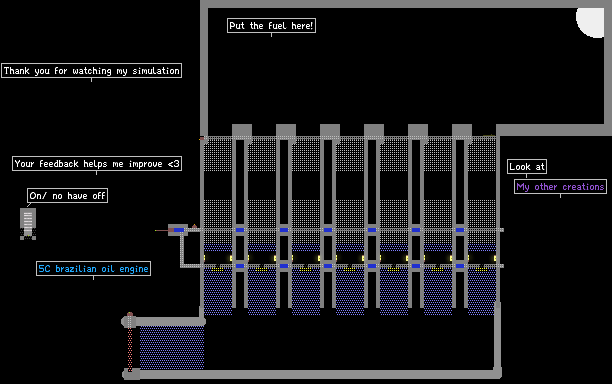Open the purple 'My other creations' link
612x384 pixels.
coord(560,187)
